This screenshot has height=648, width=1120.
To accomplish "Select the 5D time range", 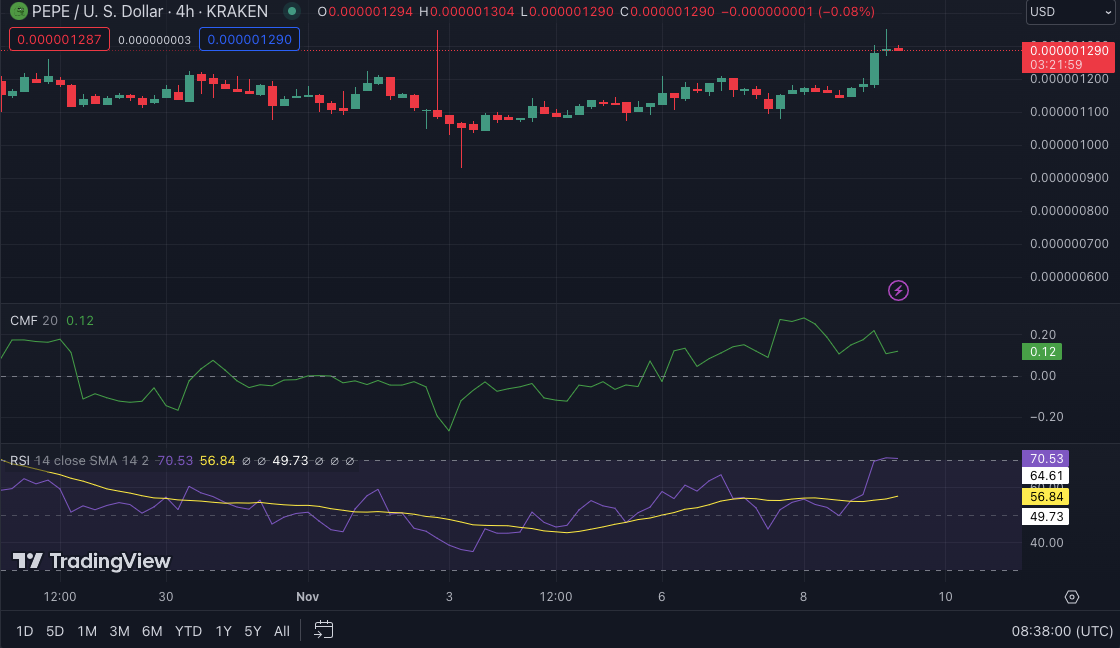I will 55,631.
